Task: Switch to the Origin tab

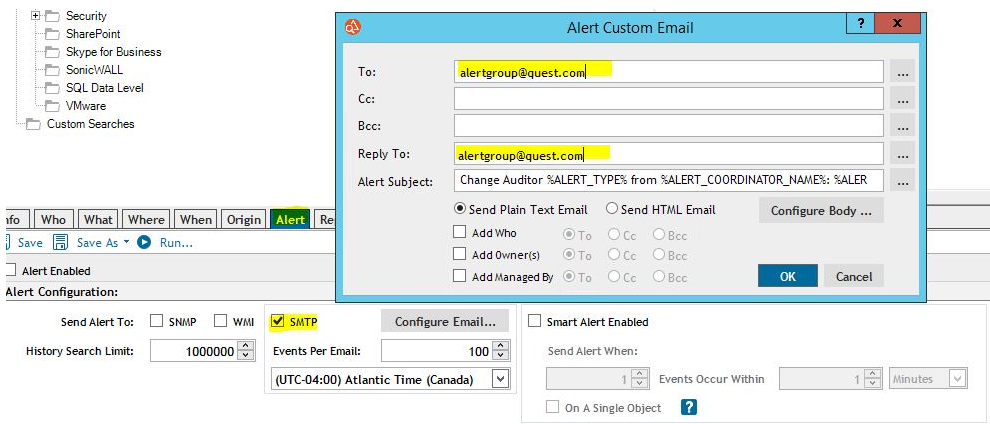Action: [x=244, y=220]
